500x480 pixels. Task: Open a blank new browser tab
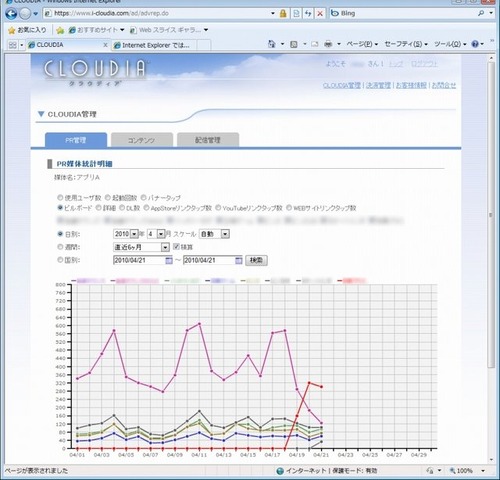[x=204, y=45]
